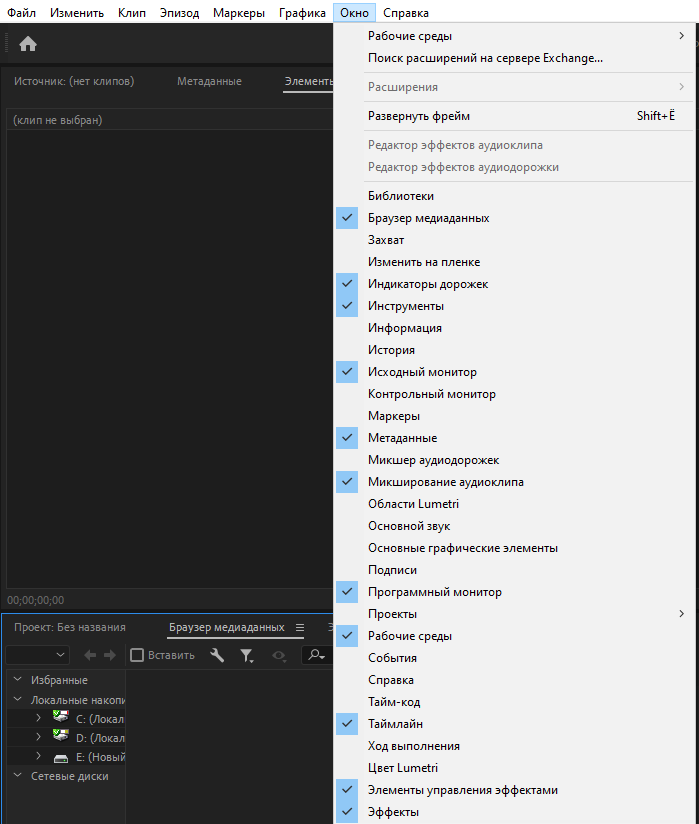Screen dimensions: 699x824
Task: Open the Рабочие среды submenu at top
Action: tap(513, 36)
